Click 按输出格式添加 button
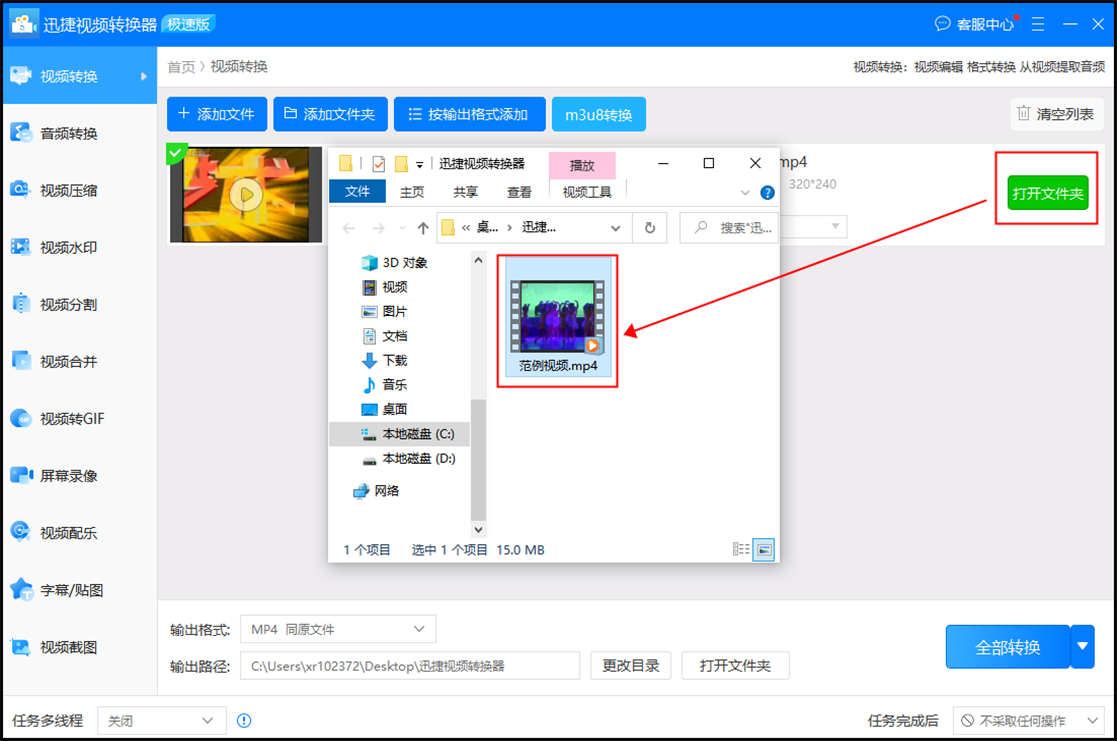This screenshot has height=741, width=1117. [x=469, y=114]
